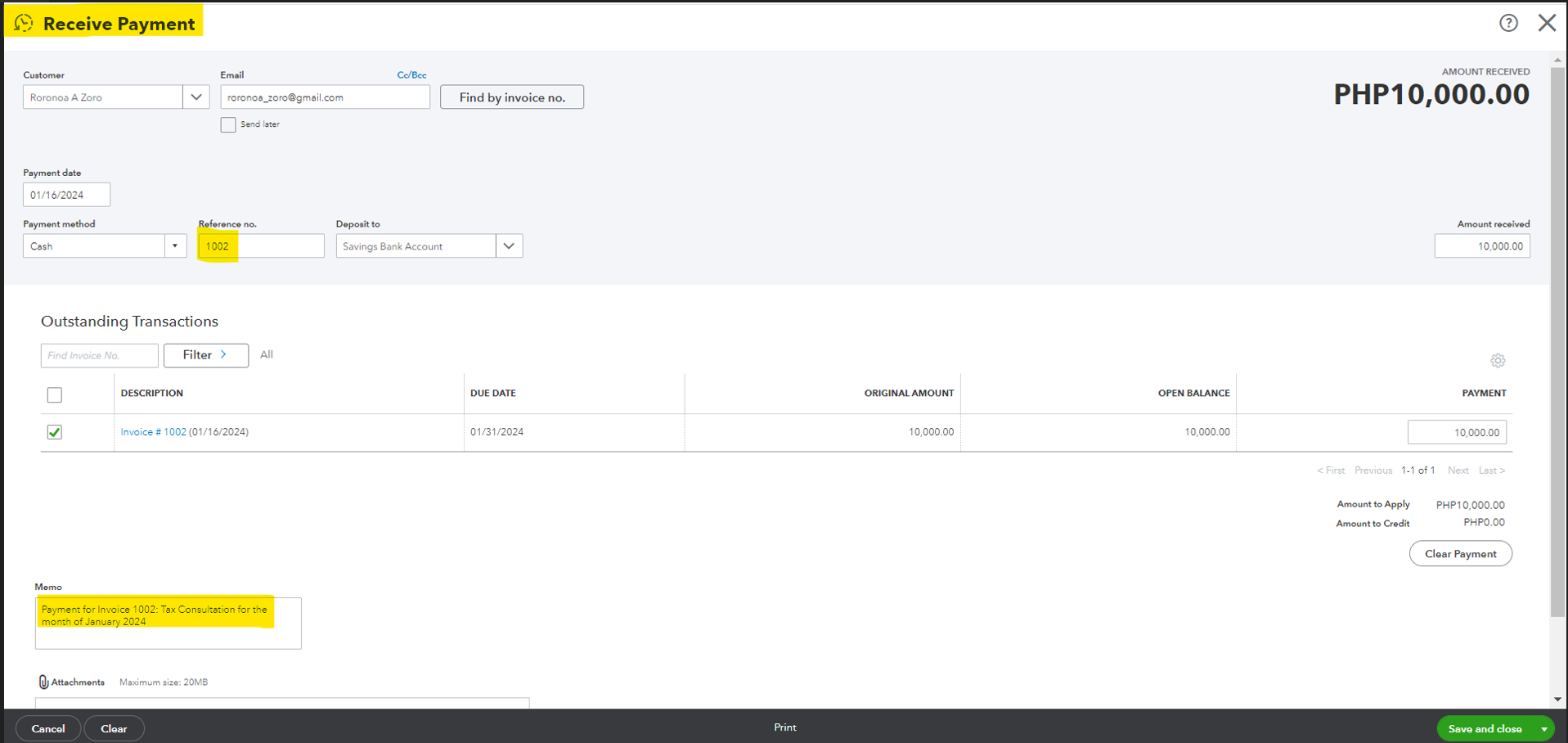
Task: Click the PAYMENT column header
Action: [1484, 394]
